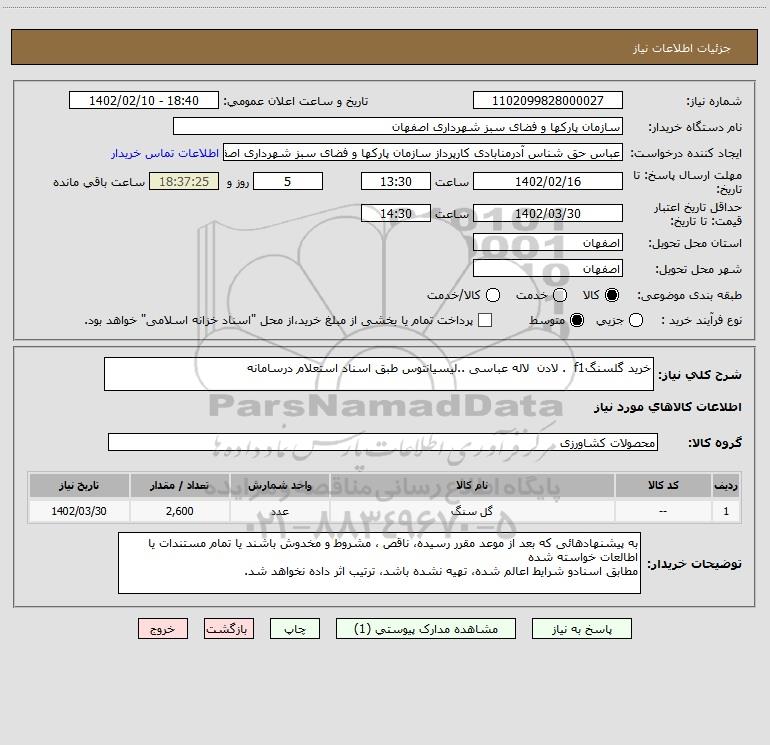Image resolution: width=770 pixels, height=745 pixels.
Task: Click the ردیف column header
Action: coord(726,485)
